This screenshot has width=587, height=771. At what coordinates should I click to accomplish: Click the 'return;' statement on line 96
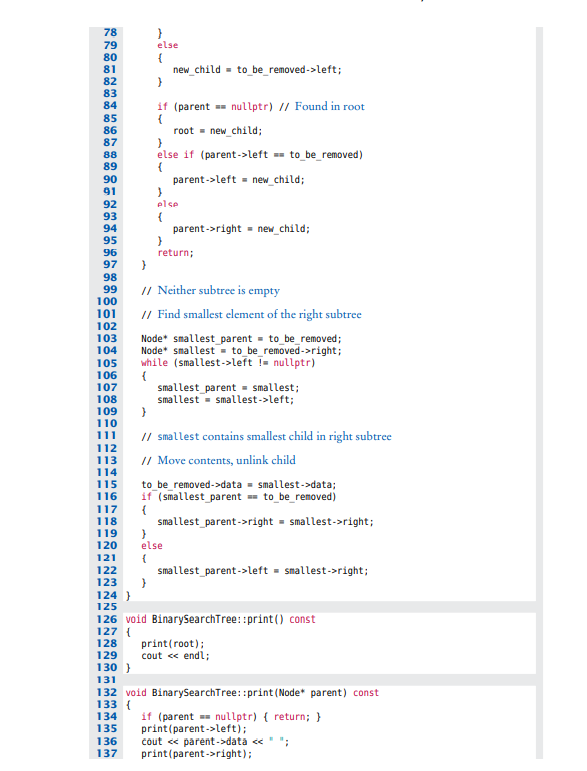[176, 253]
